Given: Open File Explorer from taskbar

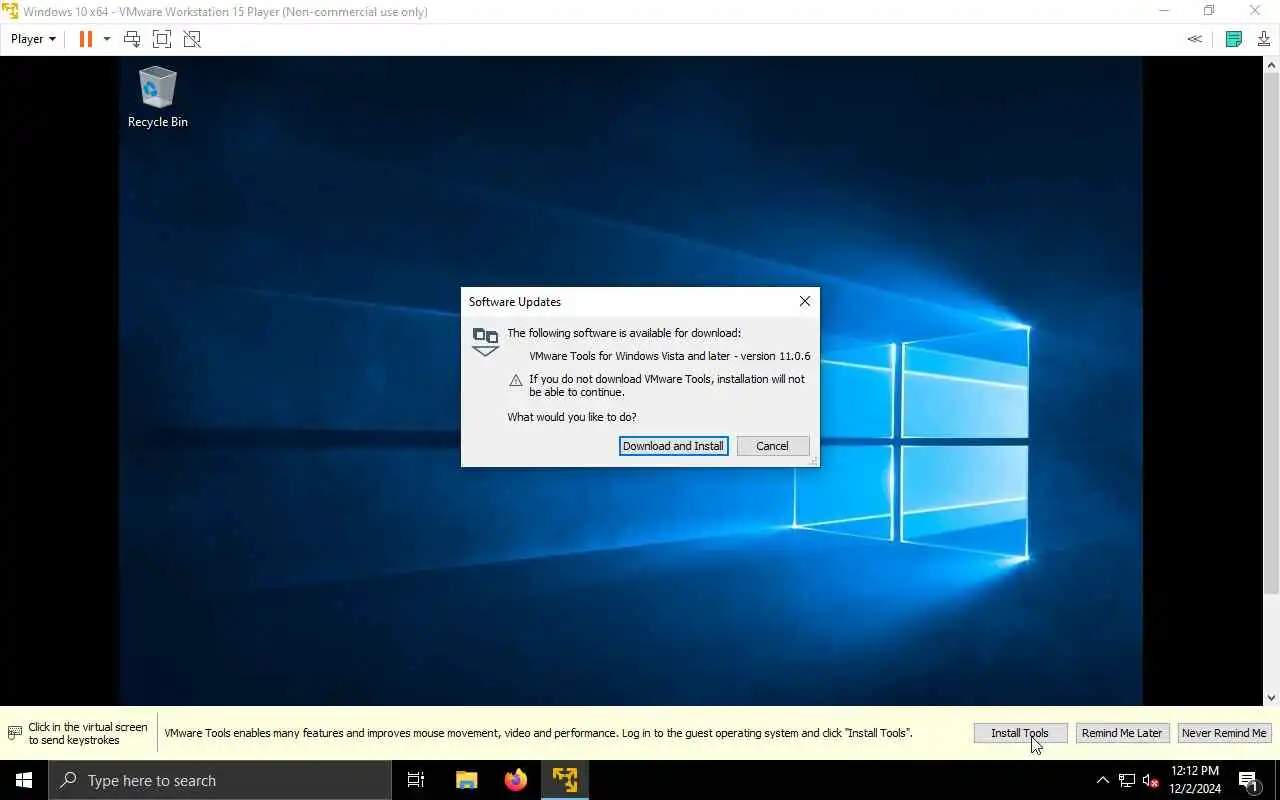Looking at the screenshot, I should 466,780.
